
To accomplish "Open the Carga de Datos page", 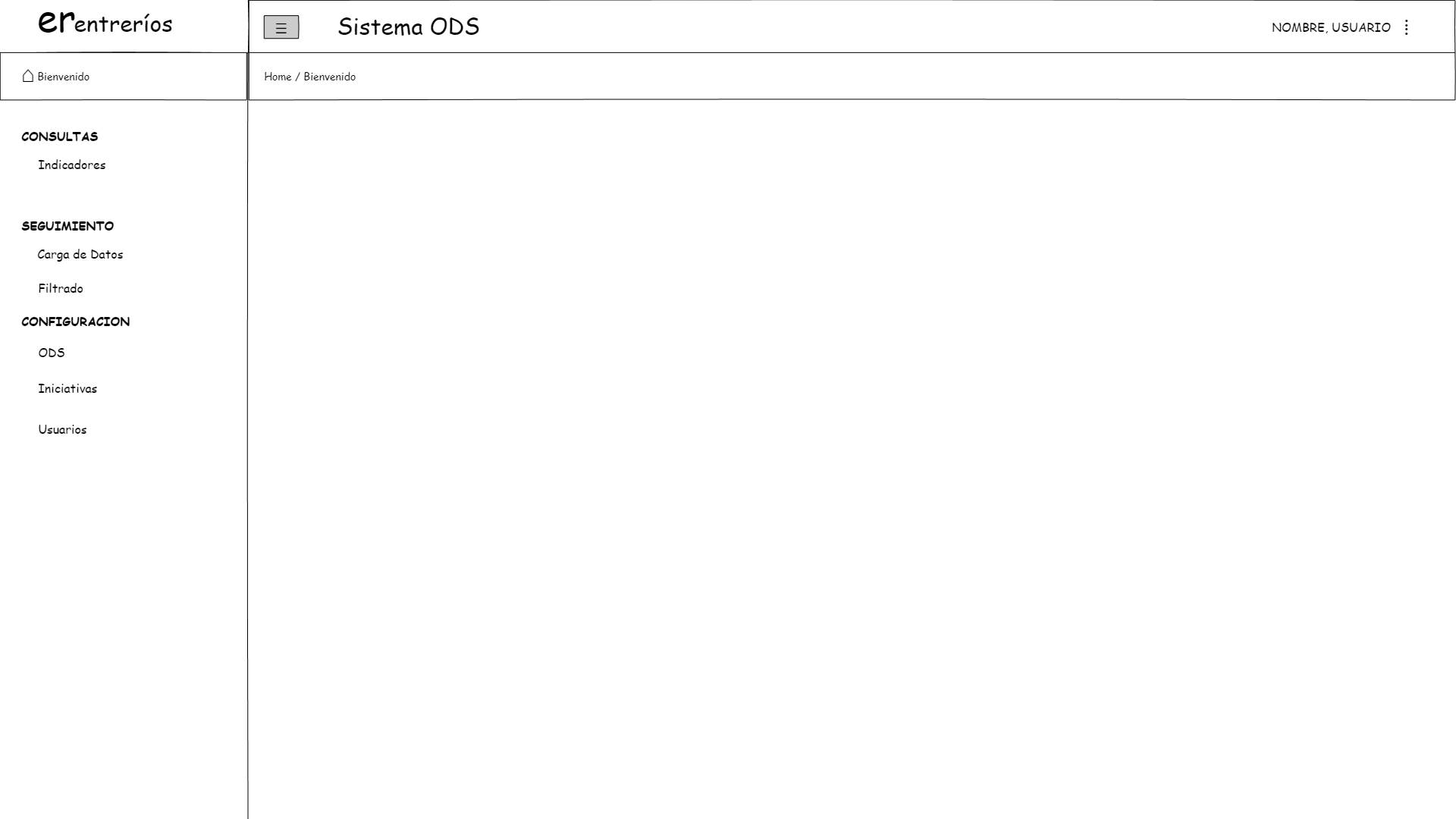I will click(80, 254).
